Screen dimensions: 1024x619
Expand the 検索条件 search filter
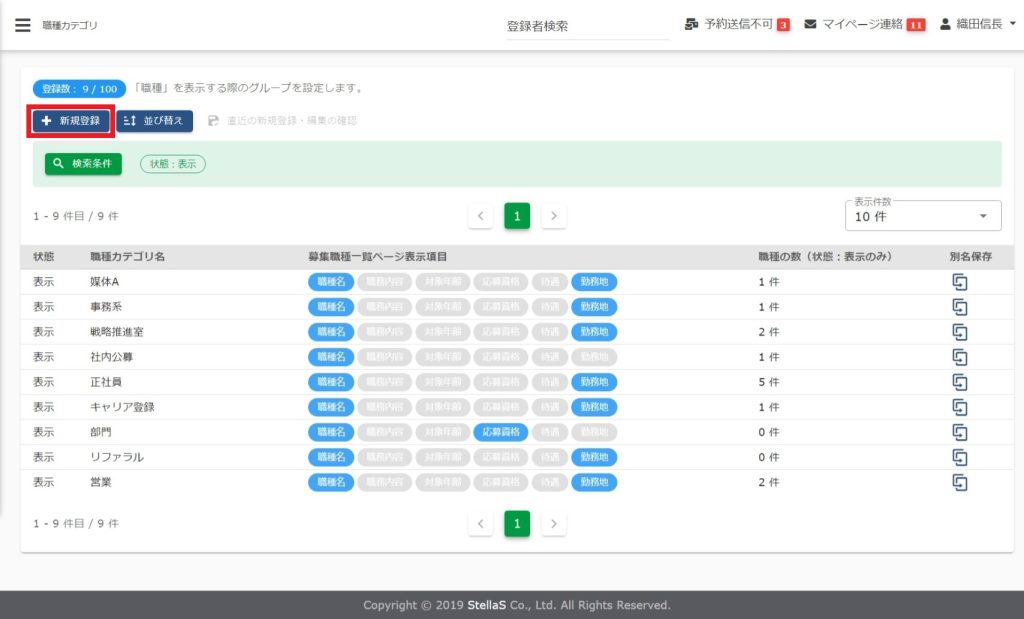(x=83, y=163)
